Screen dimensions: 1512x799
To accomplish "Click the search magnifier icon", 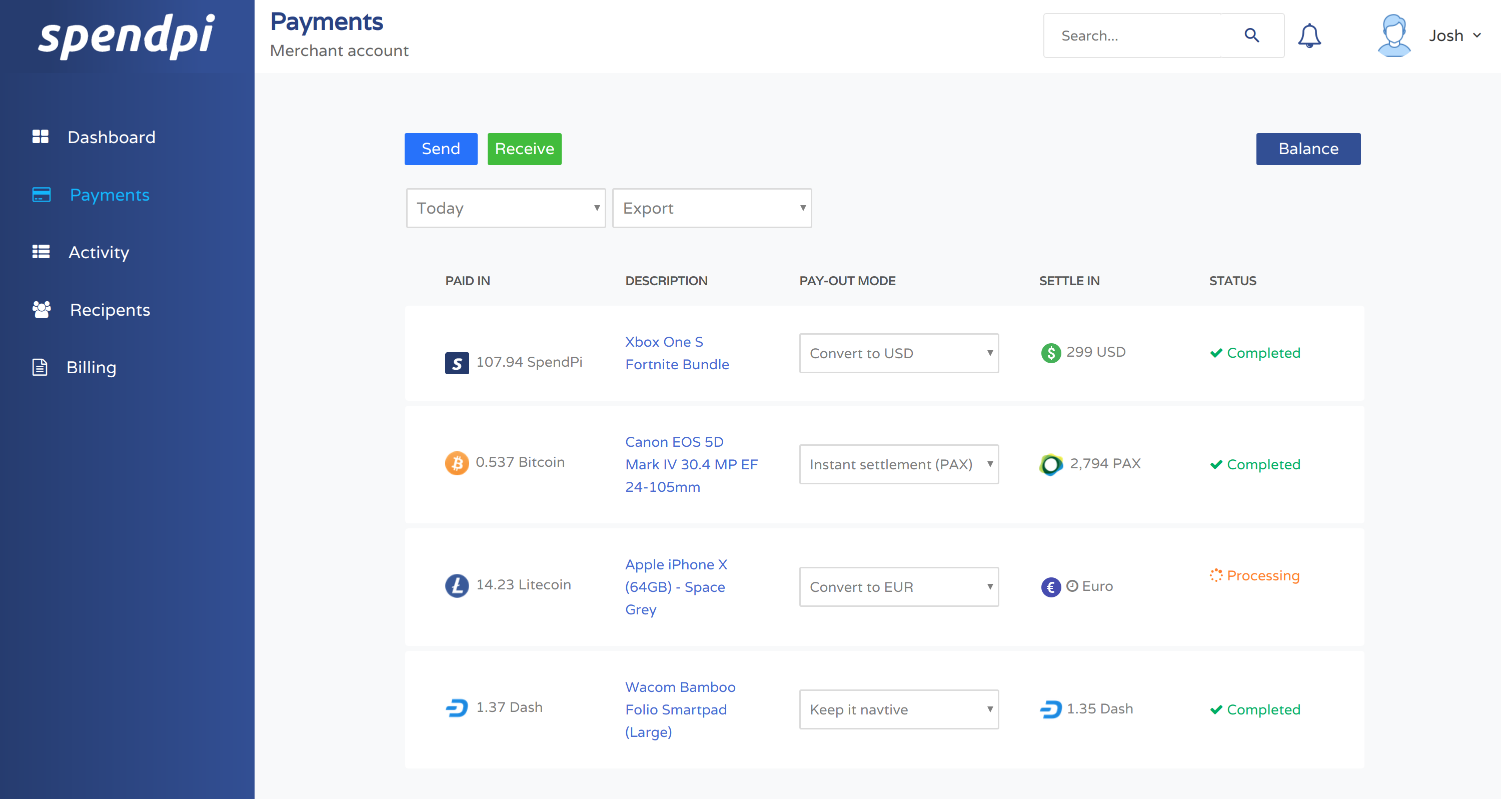I will [1252, 36].
